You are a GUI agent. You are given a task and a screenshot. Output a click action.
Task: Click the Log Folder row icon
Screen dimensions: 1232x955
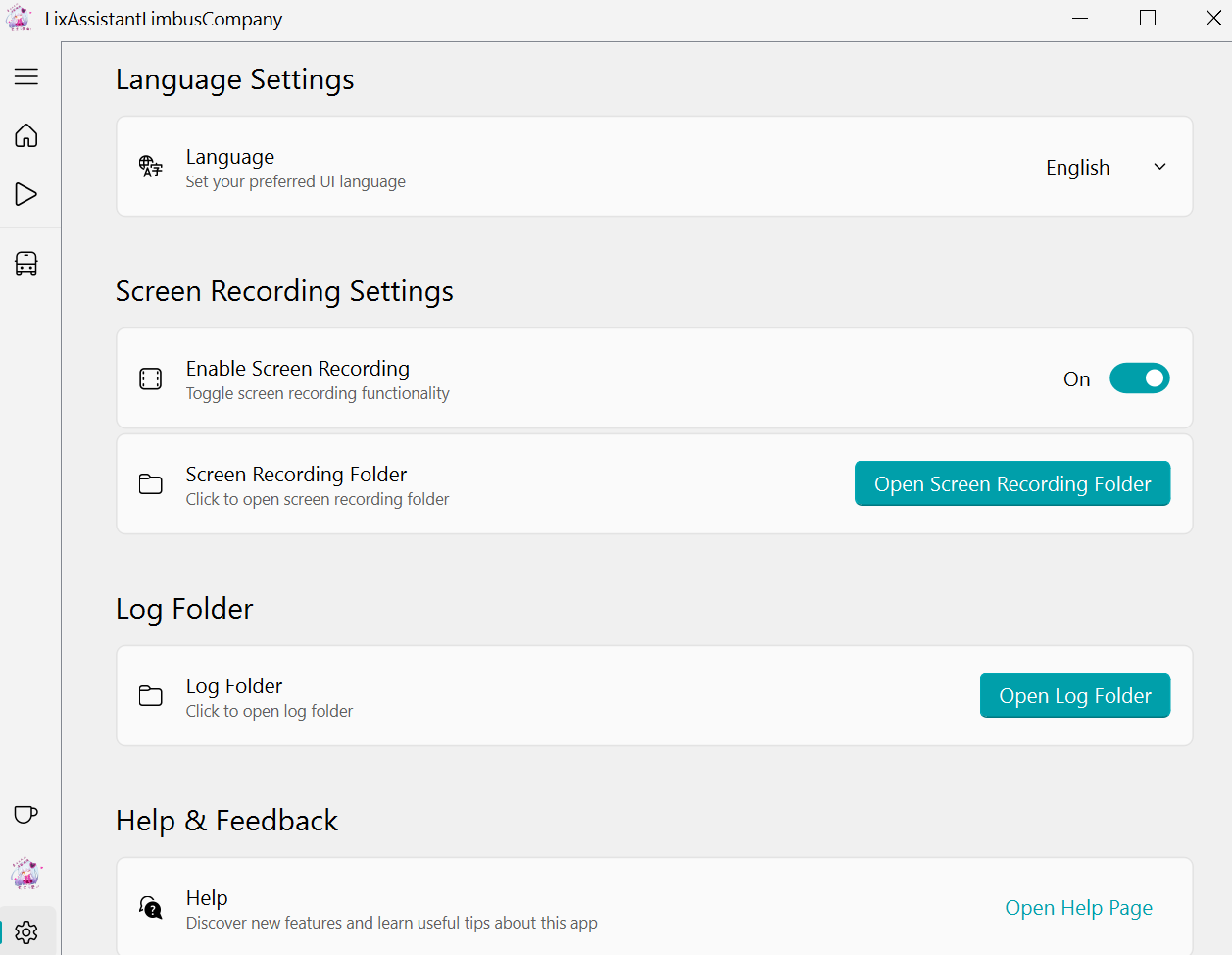(151, 696)
